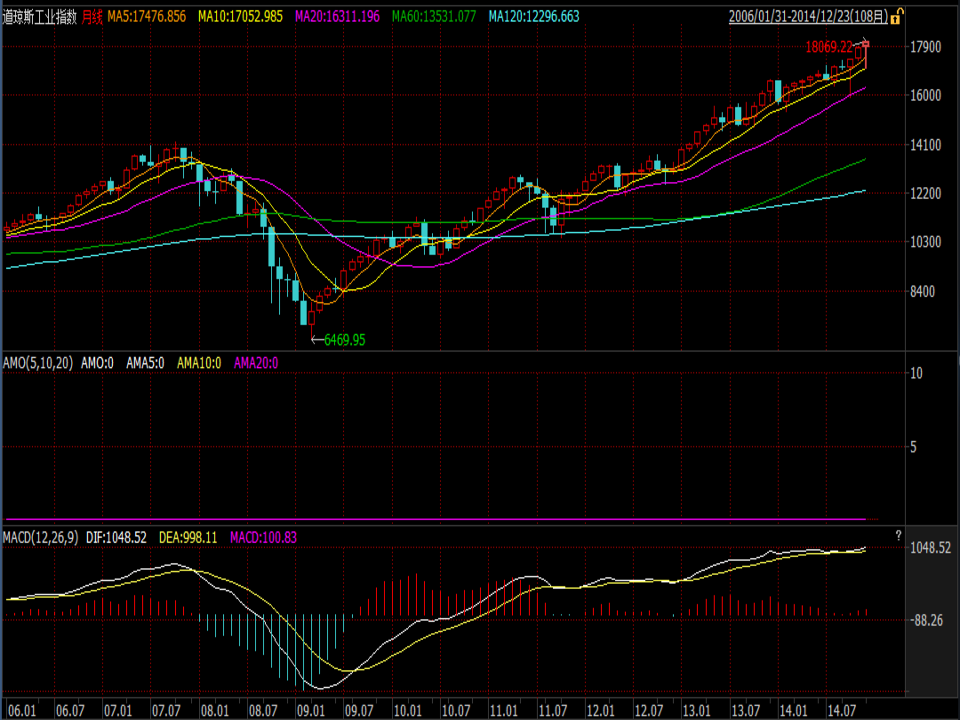
Task: Click the 14.01 time axis marker
Action: point(793,711)
